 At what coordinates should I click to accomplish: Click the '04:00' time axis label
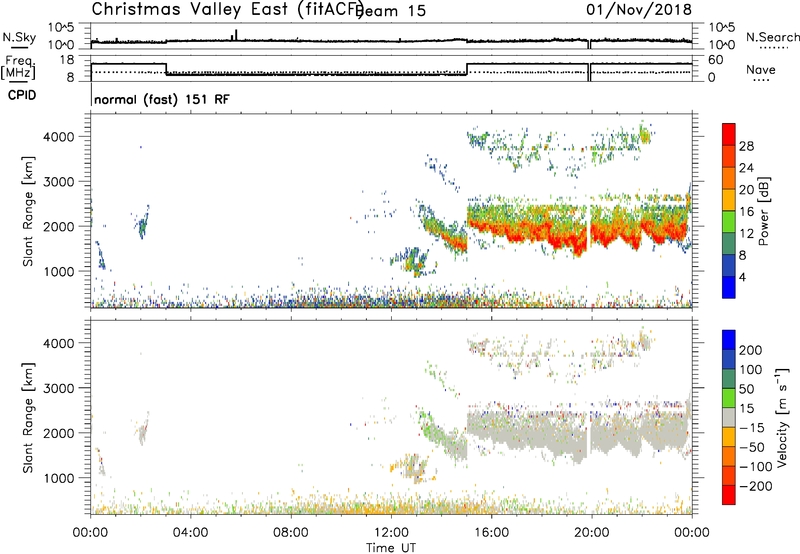[x=191, y=533]
